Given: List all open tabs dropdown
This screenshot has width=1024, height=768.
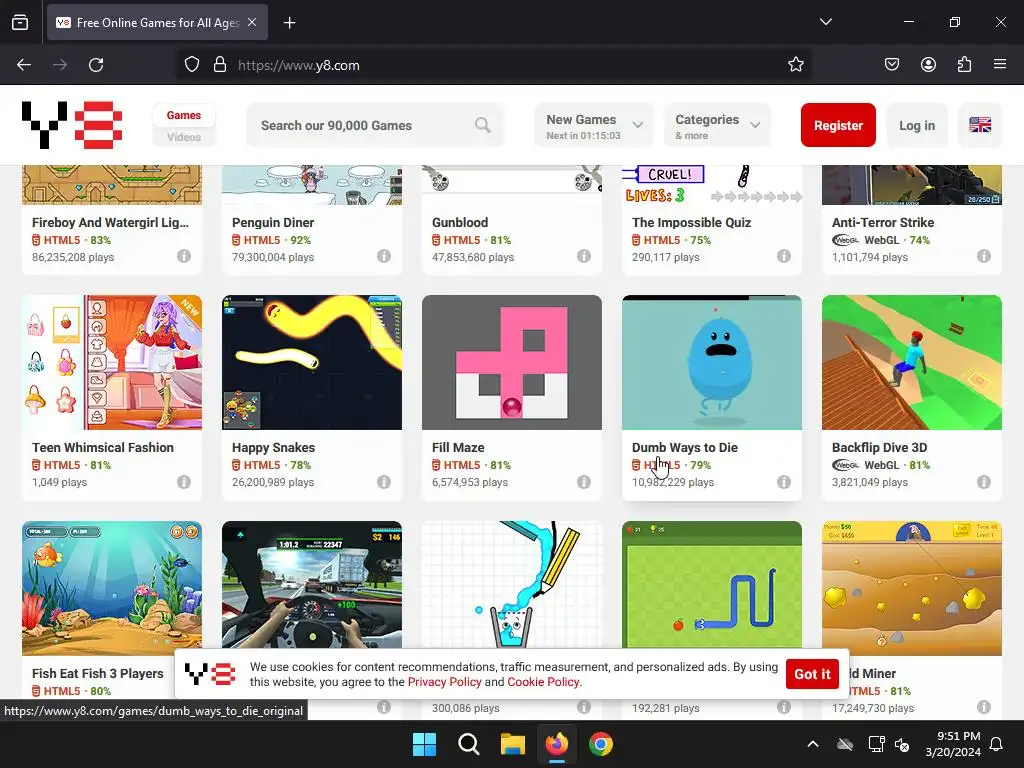Looking at the screenshot, I should click(825, 22).
